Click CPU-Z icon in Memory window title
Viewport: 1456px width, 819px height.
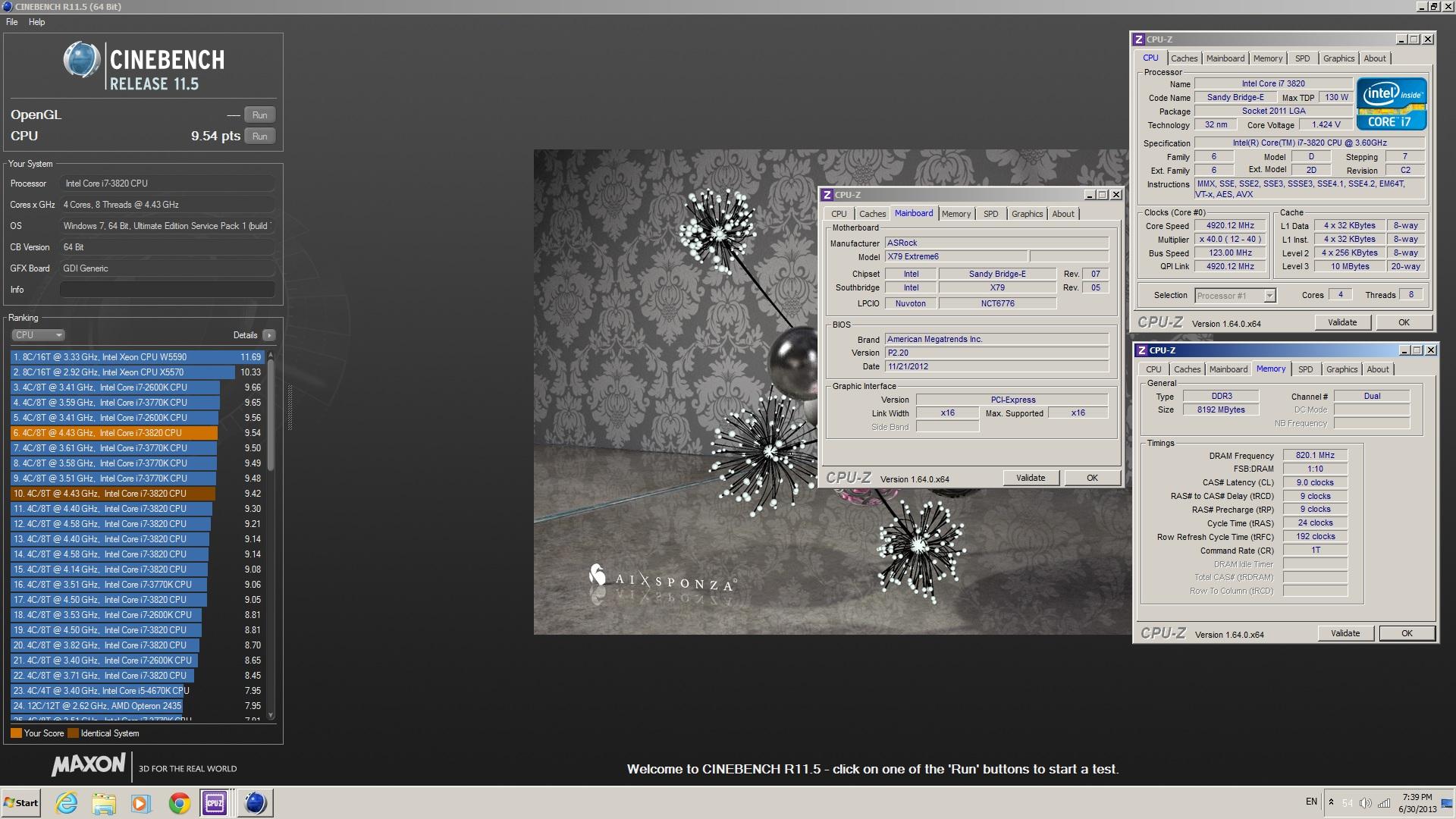coord(1141,350)
